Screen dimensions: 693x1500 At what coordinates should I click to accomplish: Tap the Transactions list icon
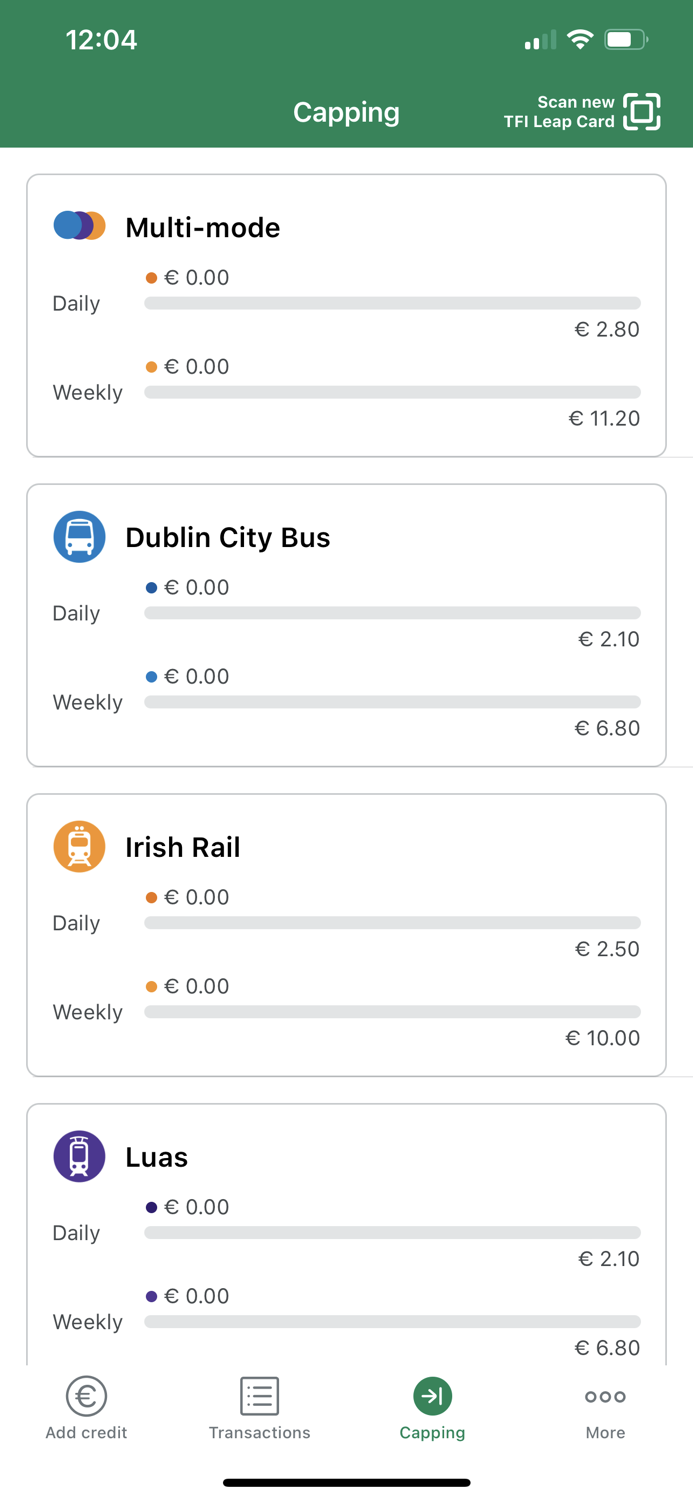tap(259, 1396)
